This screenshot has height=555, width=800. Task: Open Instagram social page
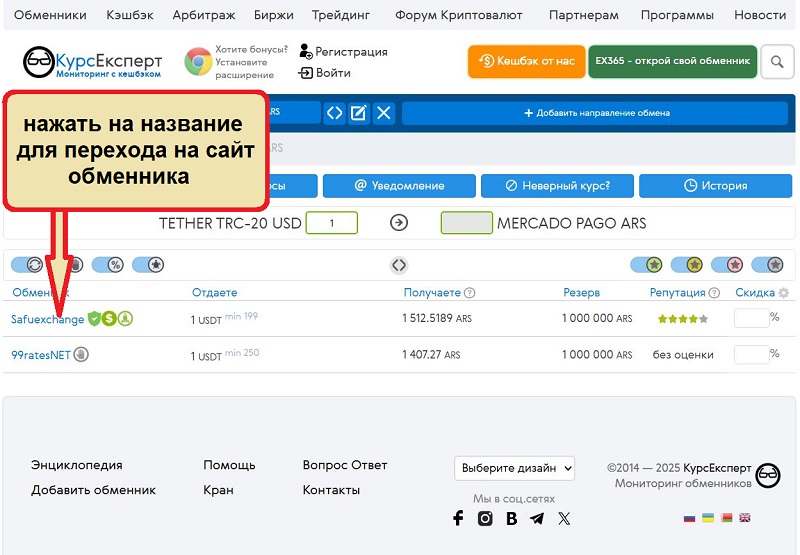485,518
